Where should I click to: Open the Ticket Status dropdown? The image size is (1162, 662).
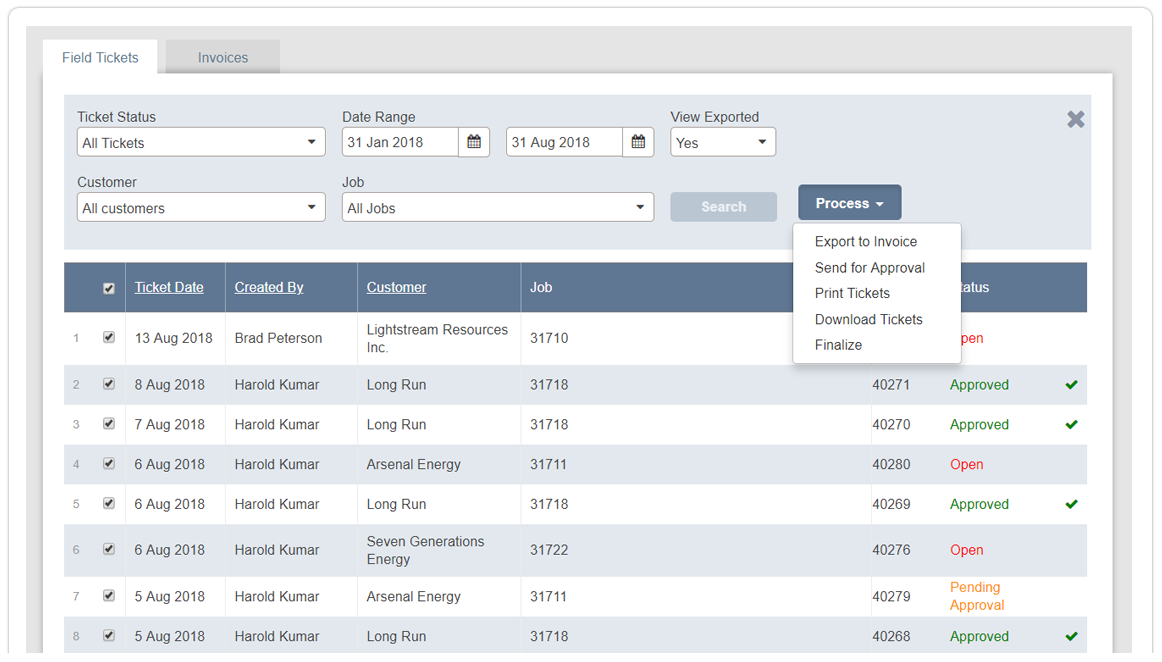pos(200,142)
